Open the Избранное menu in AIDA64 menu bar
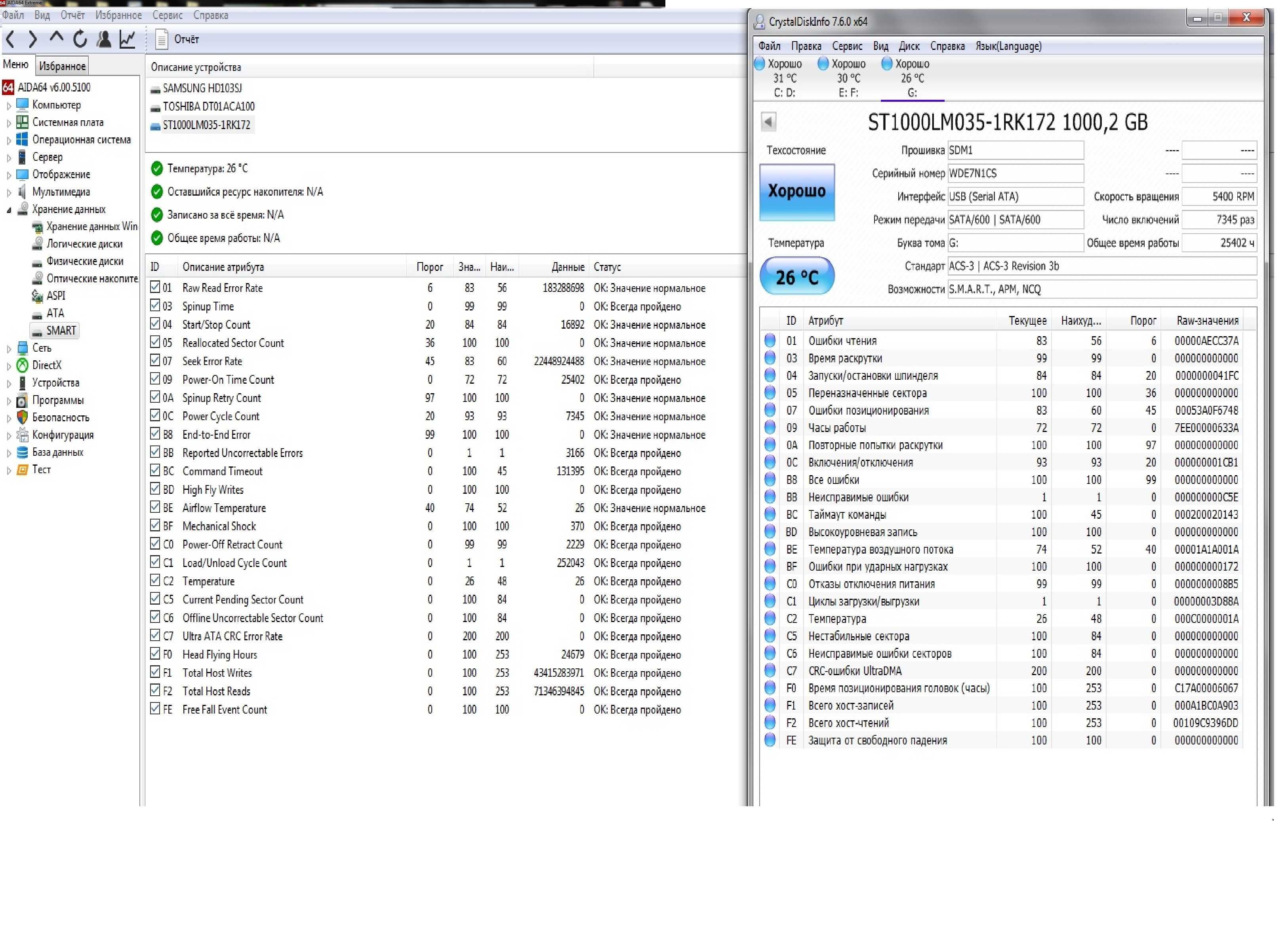1288x944 pixels. (118, 15)
